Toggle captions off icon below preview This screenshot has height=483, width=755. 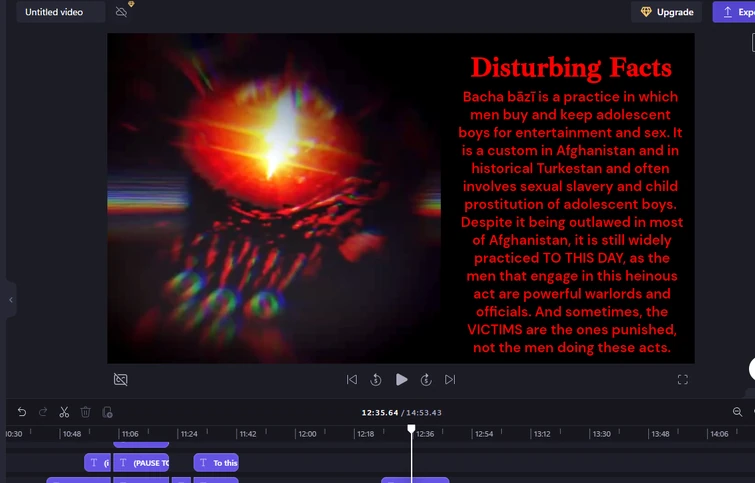[x=121, y=380]
